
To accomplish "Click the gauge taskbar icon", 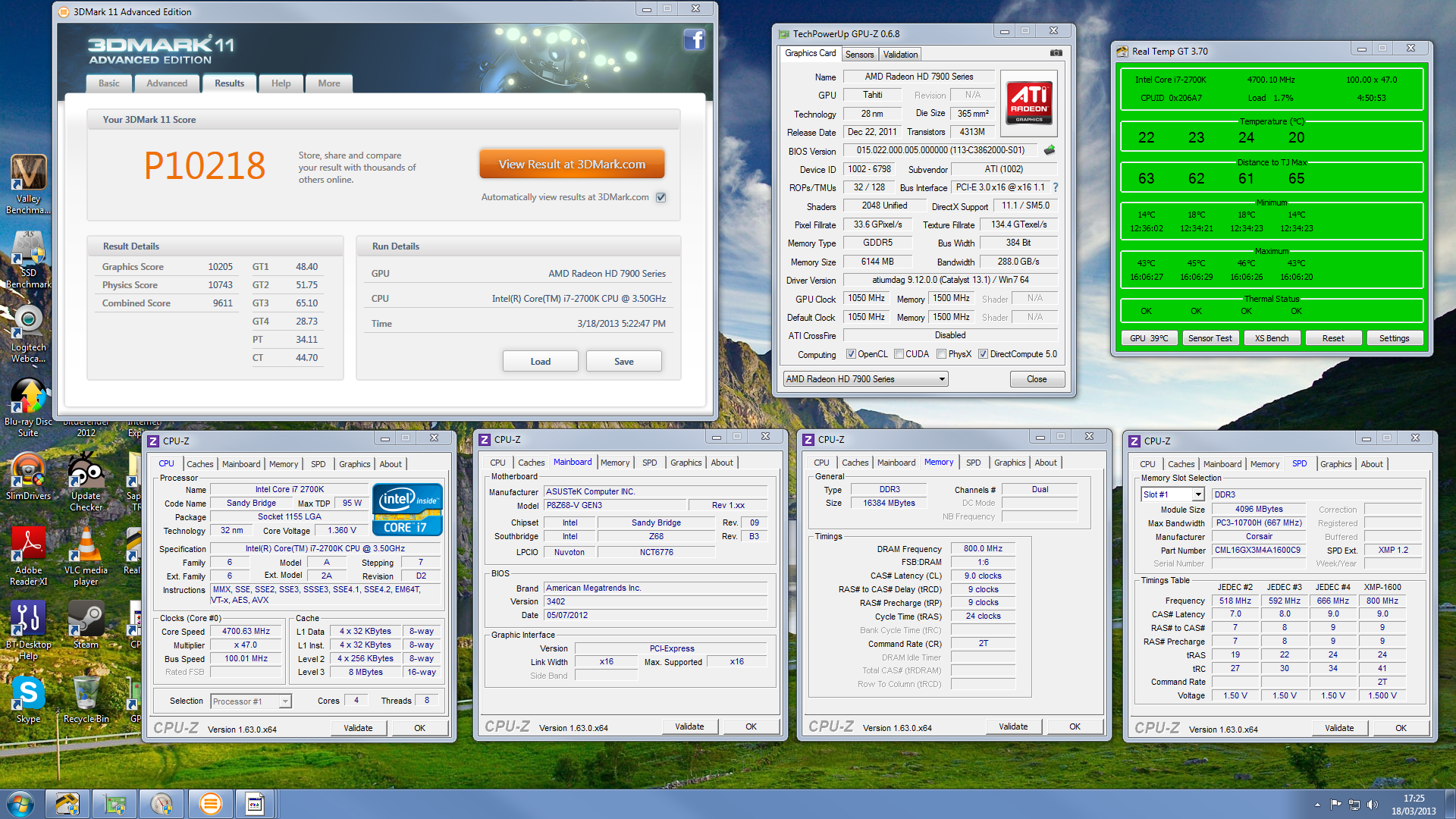I will coord(162,804).
